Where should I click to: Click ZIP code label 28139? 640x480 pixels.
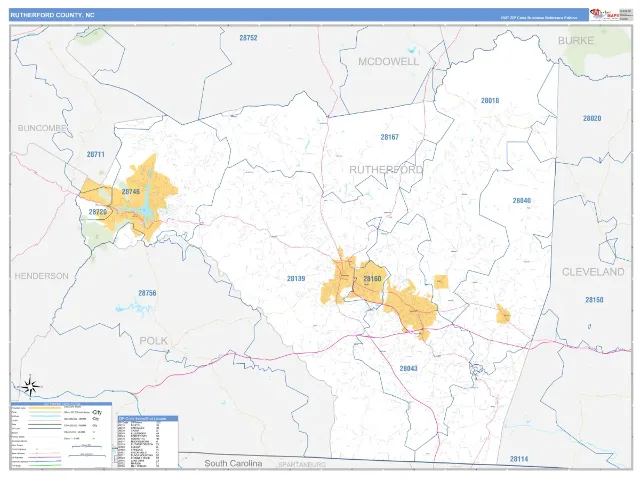coord(296,278)
